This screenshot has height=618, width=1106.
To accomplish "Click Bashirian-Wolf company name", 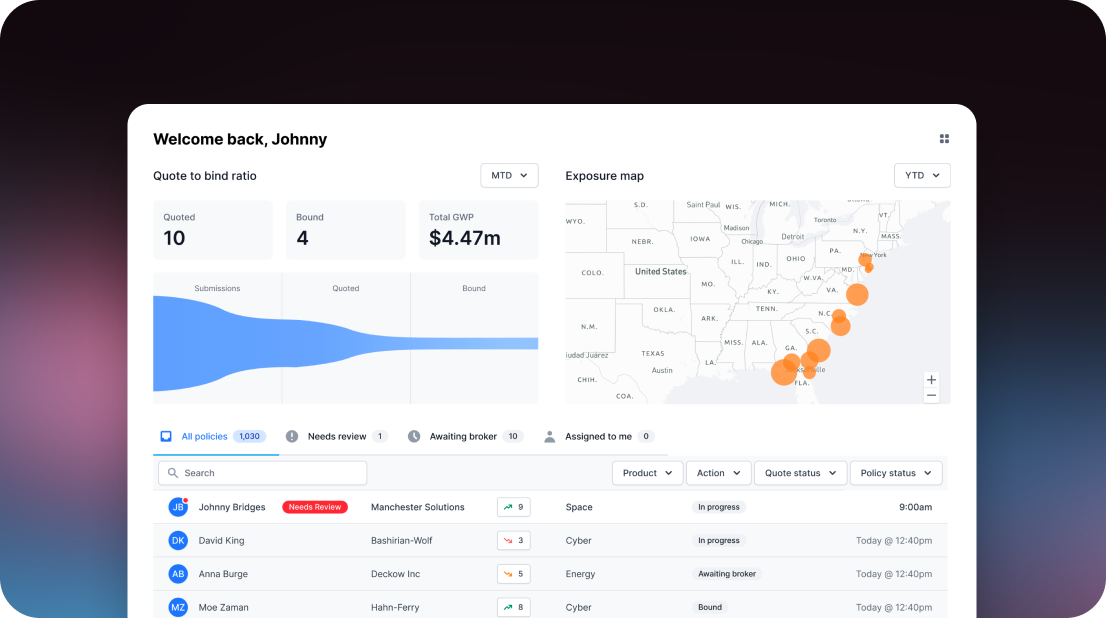I will (401, 540).
